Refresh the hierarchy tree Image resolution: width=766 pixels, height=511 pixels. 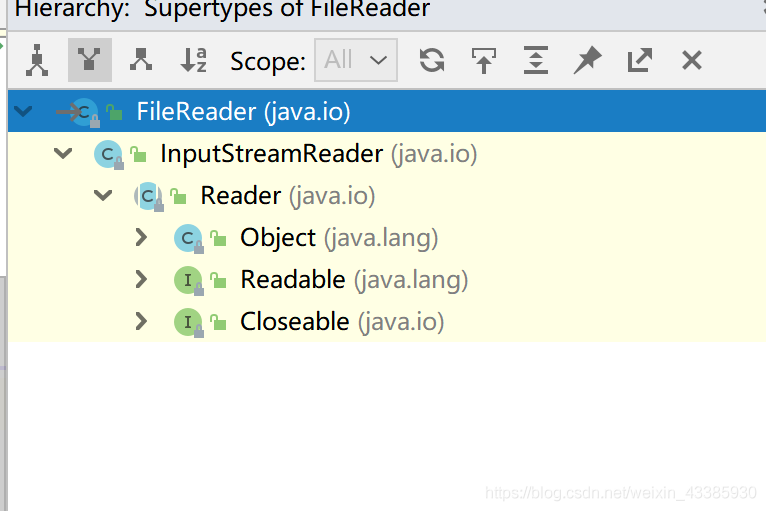[x=432, y=61]
